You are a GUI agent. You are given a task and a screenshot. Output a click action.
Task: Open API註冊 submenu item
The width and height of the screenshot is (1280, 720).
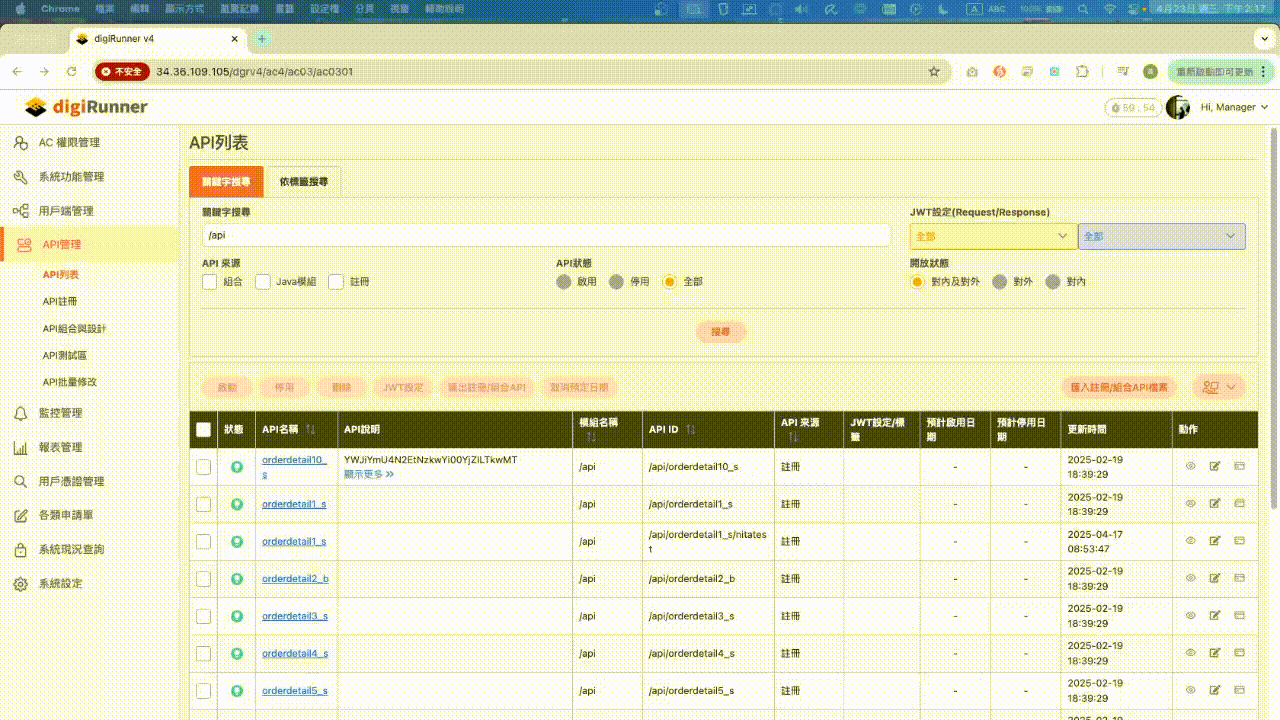pyautogui.click(x=60, y=301)
